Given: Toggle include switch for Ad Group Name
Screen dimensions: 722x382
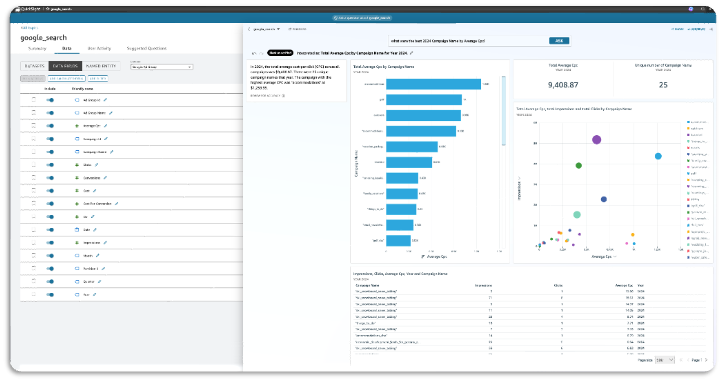Looking at the screenshot, I should point(50,113).
